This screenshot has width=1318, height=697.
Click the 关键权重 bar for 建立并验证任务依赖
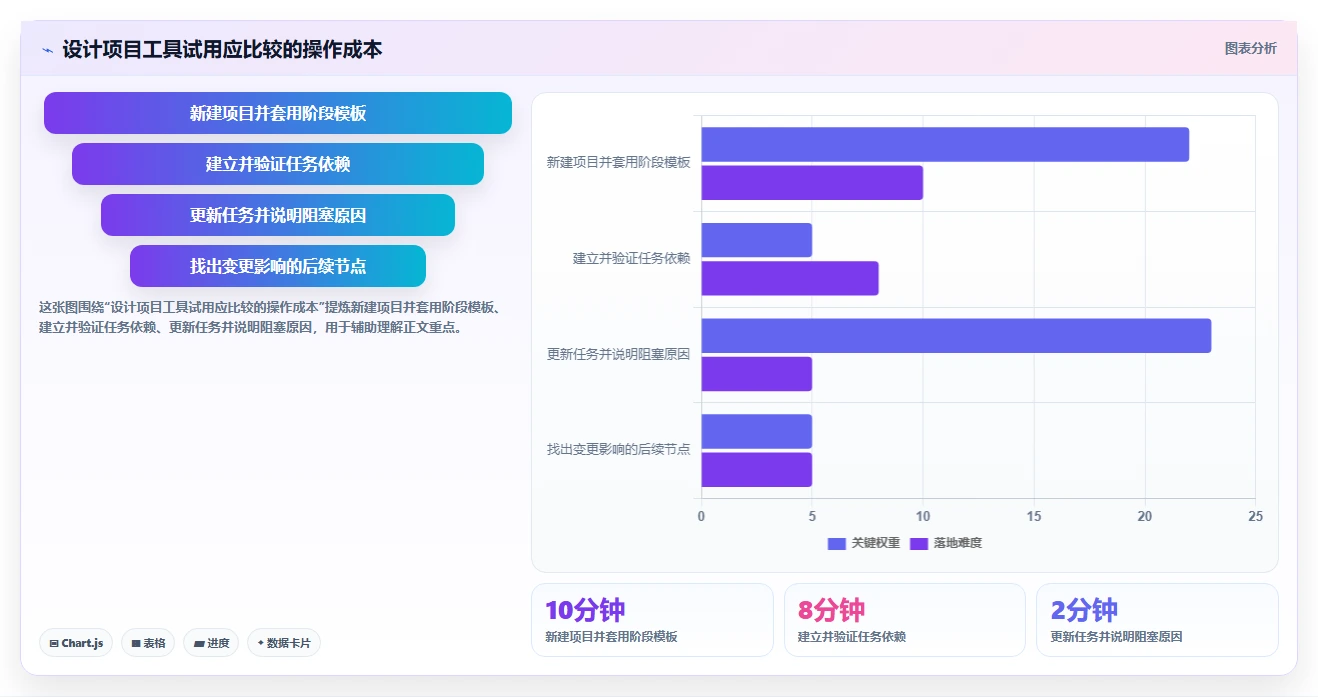tap(756, 240)
